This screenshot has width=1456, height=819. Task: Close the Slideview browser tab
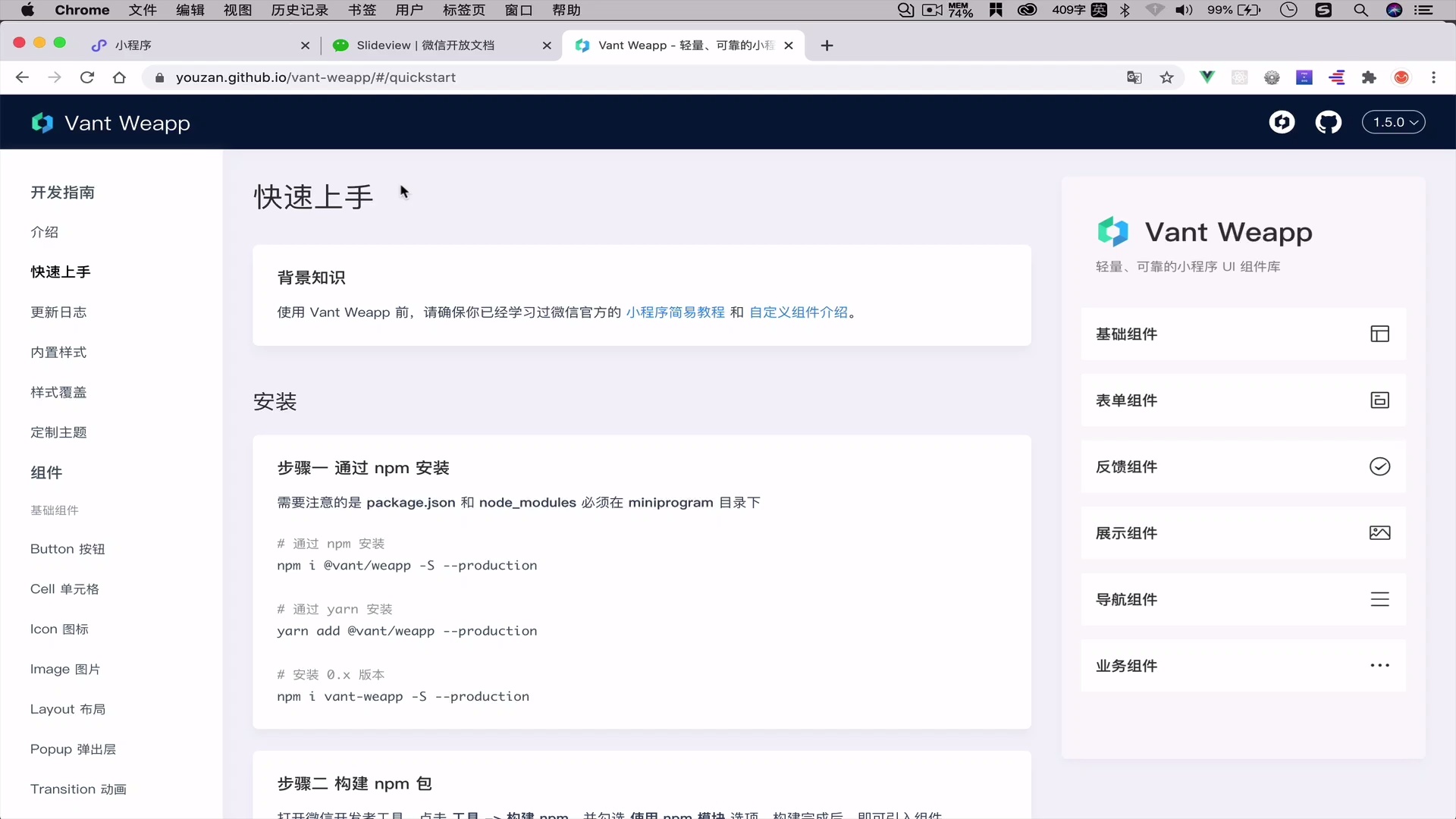547,45
